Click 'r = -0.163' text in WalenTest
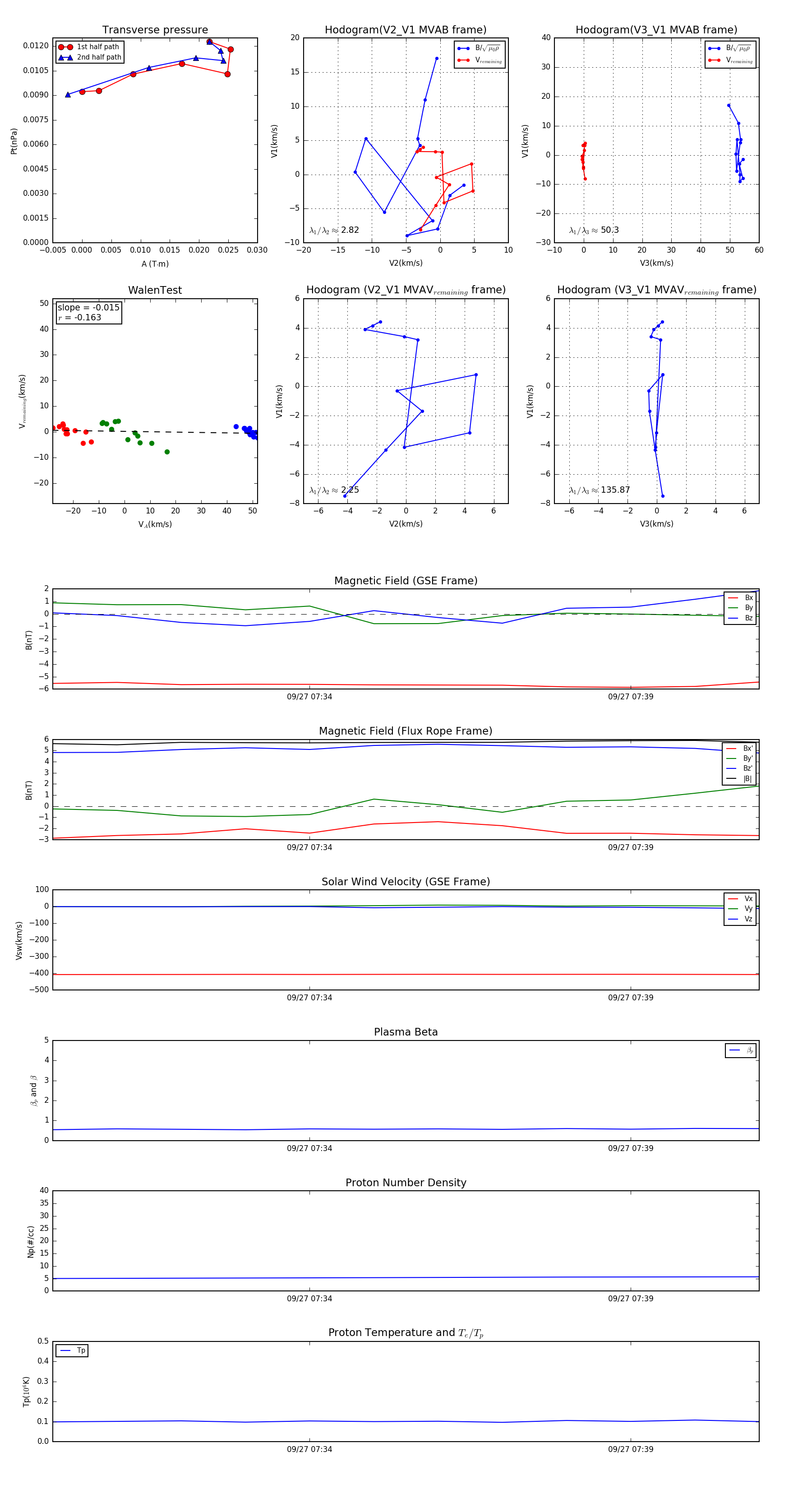 80,317
